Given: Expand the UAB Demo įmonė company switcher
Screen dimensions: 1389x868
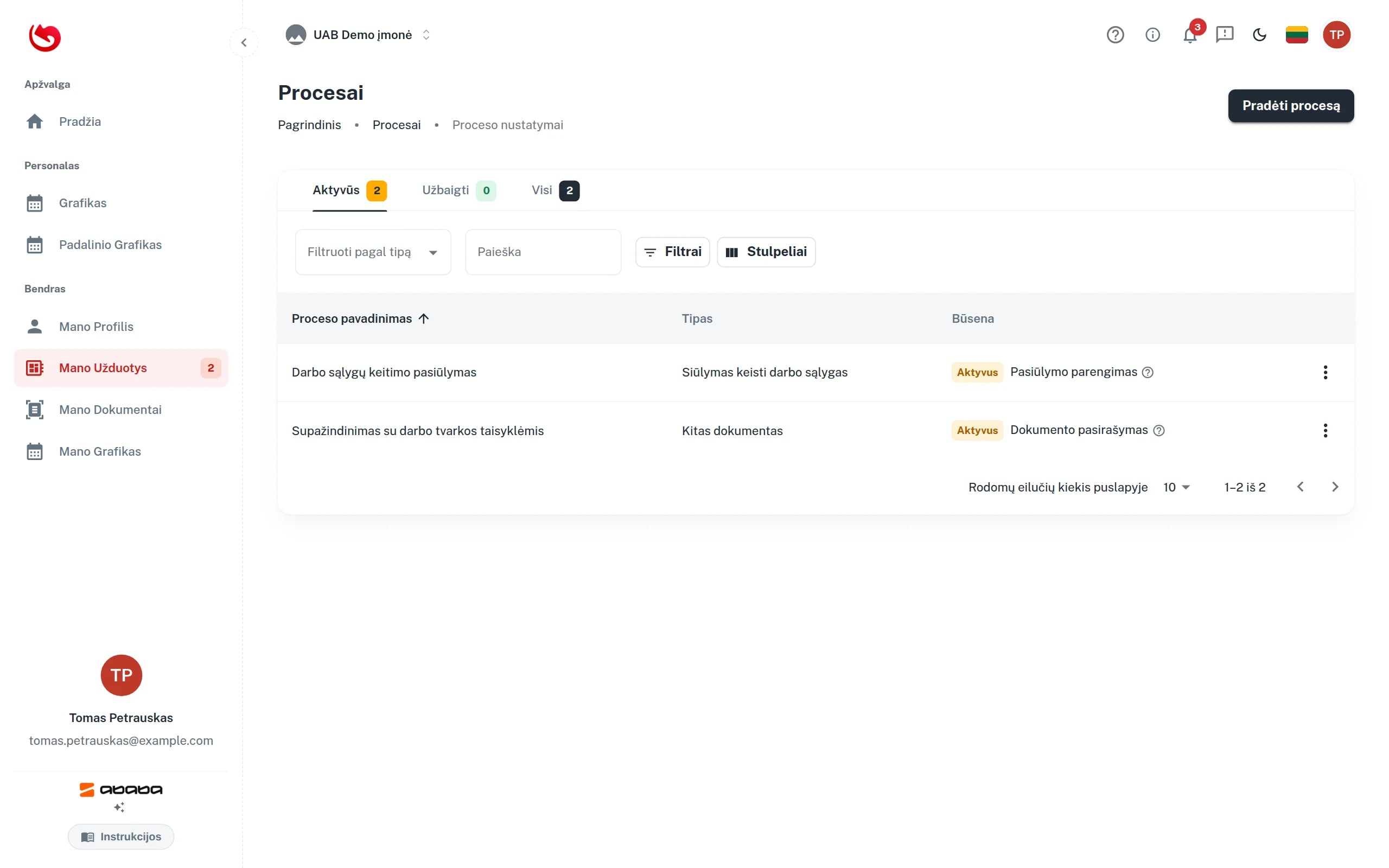Looking at the screenshot, I should coord(359,35).
